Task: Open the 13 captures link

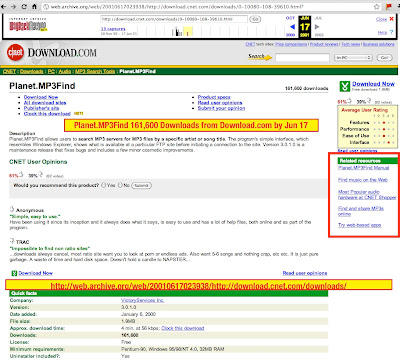Action: coord(113,29)
